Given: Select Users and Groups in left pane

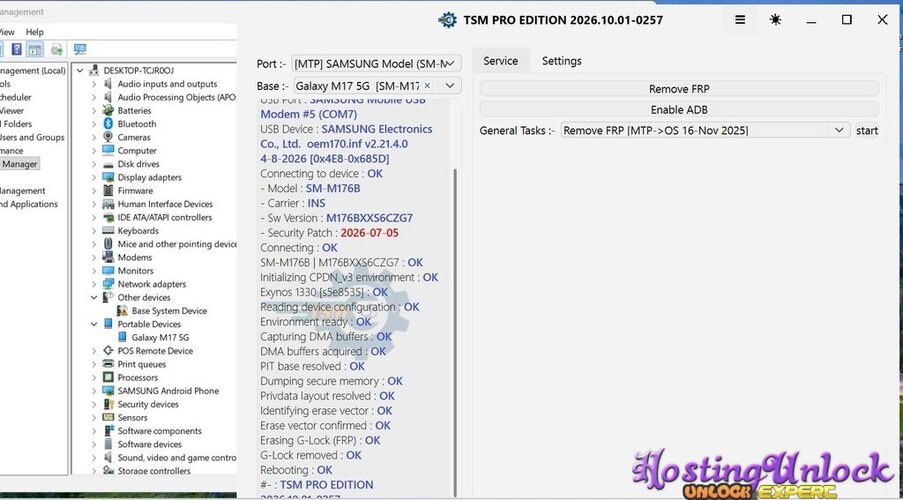Looking at the screenshot, I should pos(32,137).
